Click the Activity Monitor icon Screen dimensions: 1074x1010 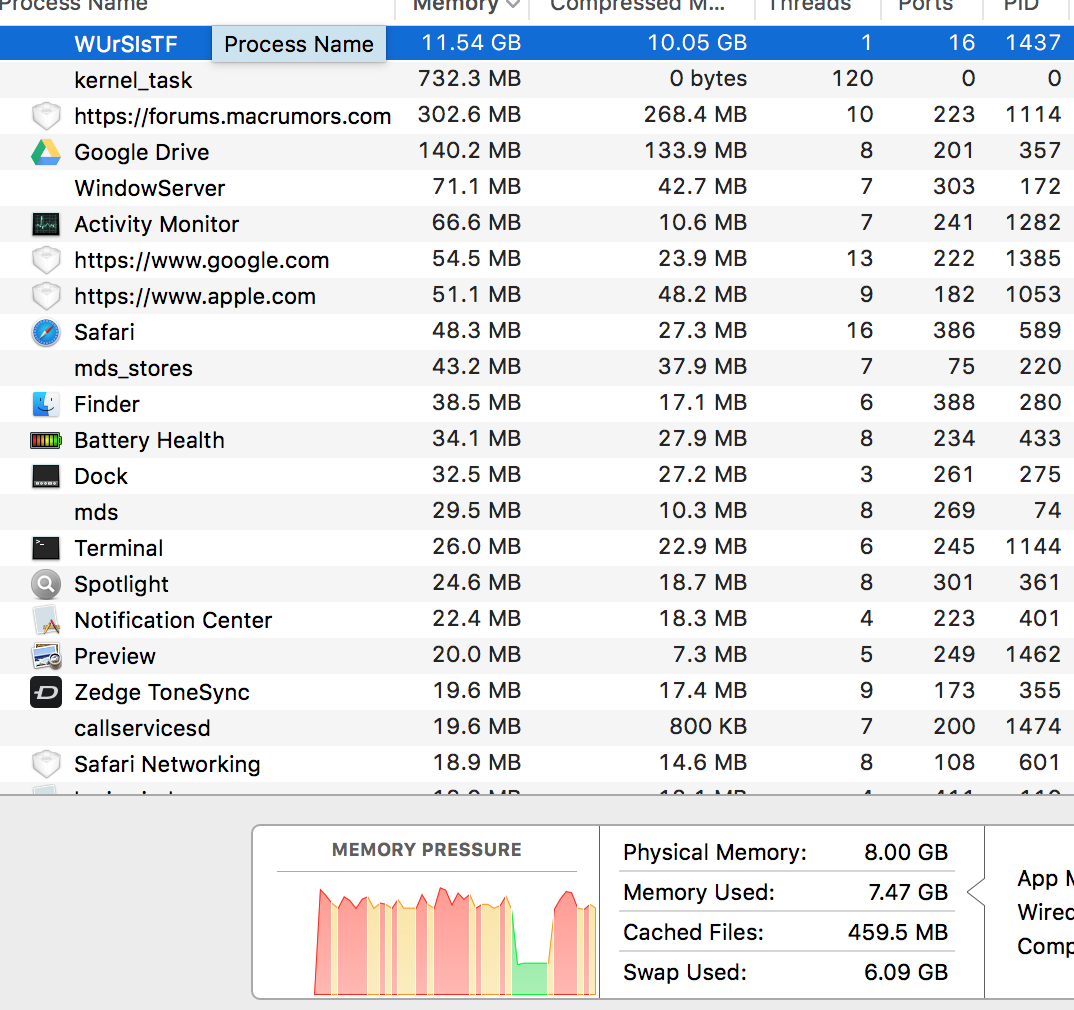click(46, 224)
